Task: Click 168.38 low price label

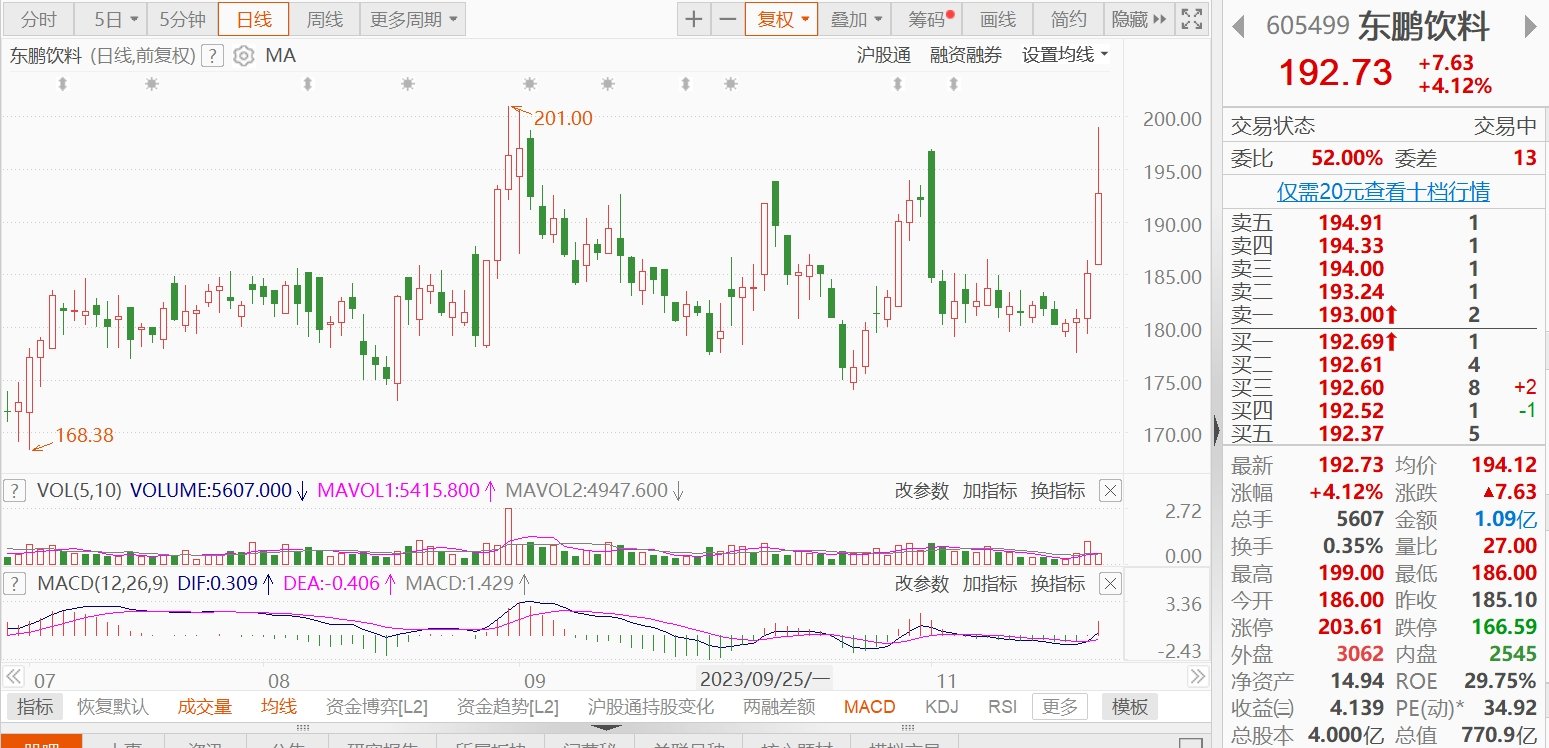Action: point(84,435)
